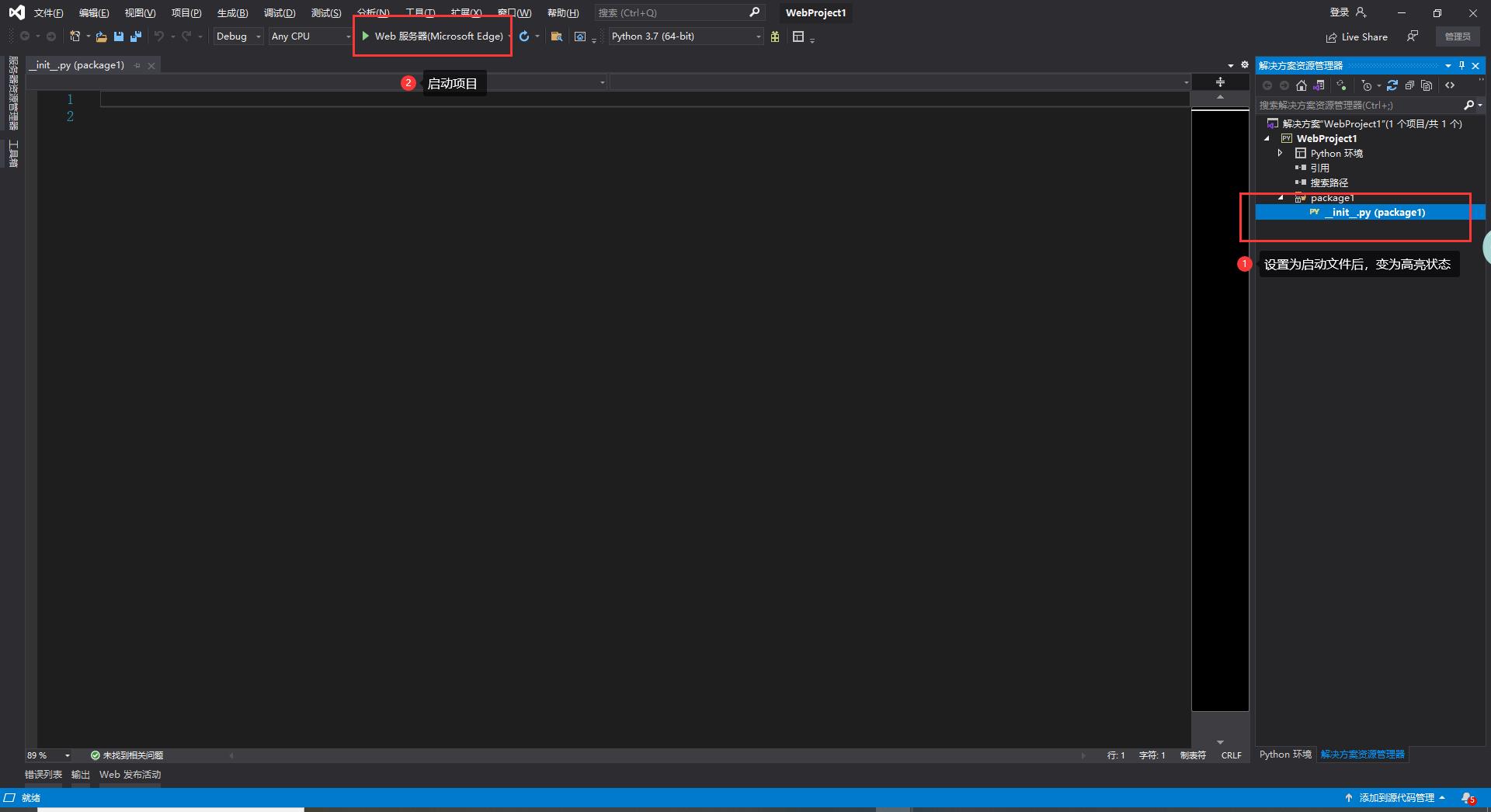Viewport: 1491px width, 812px height.
Task: Save the current file with the disk icon
Action: [119, 36]
